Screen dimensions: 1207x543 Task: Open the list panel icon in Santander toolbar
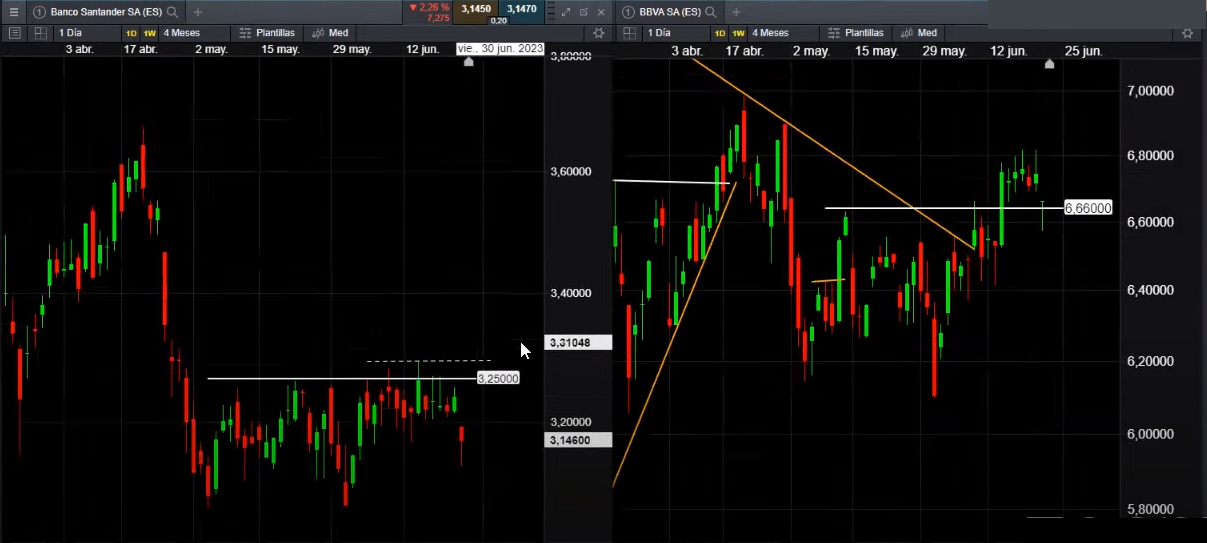(14, 33)
